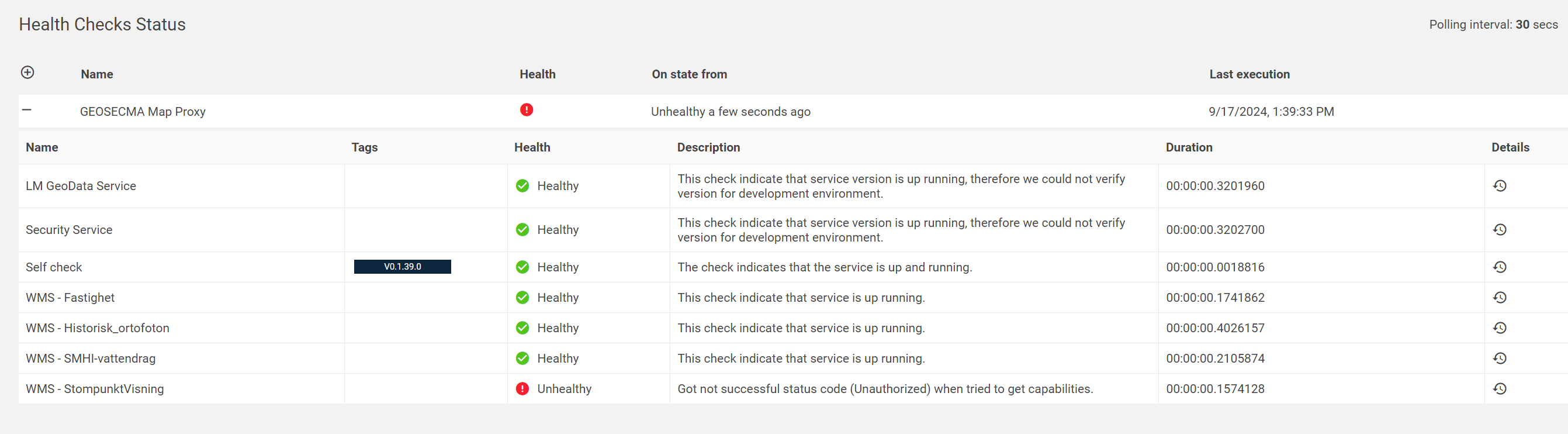Viewport: 1568px width, 434px height.
Task: Open history for WMS - StompunktVisning
Action: coord(1499,389)
